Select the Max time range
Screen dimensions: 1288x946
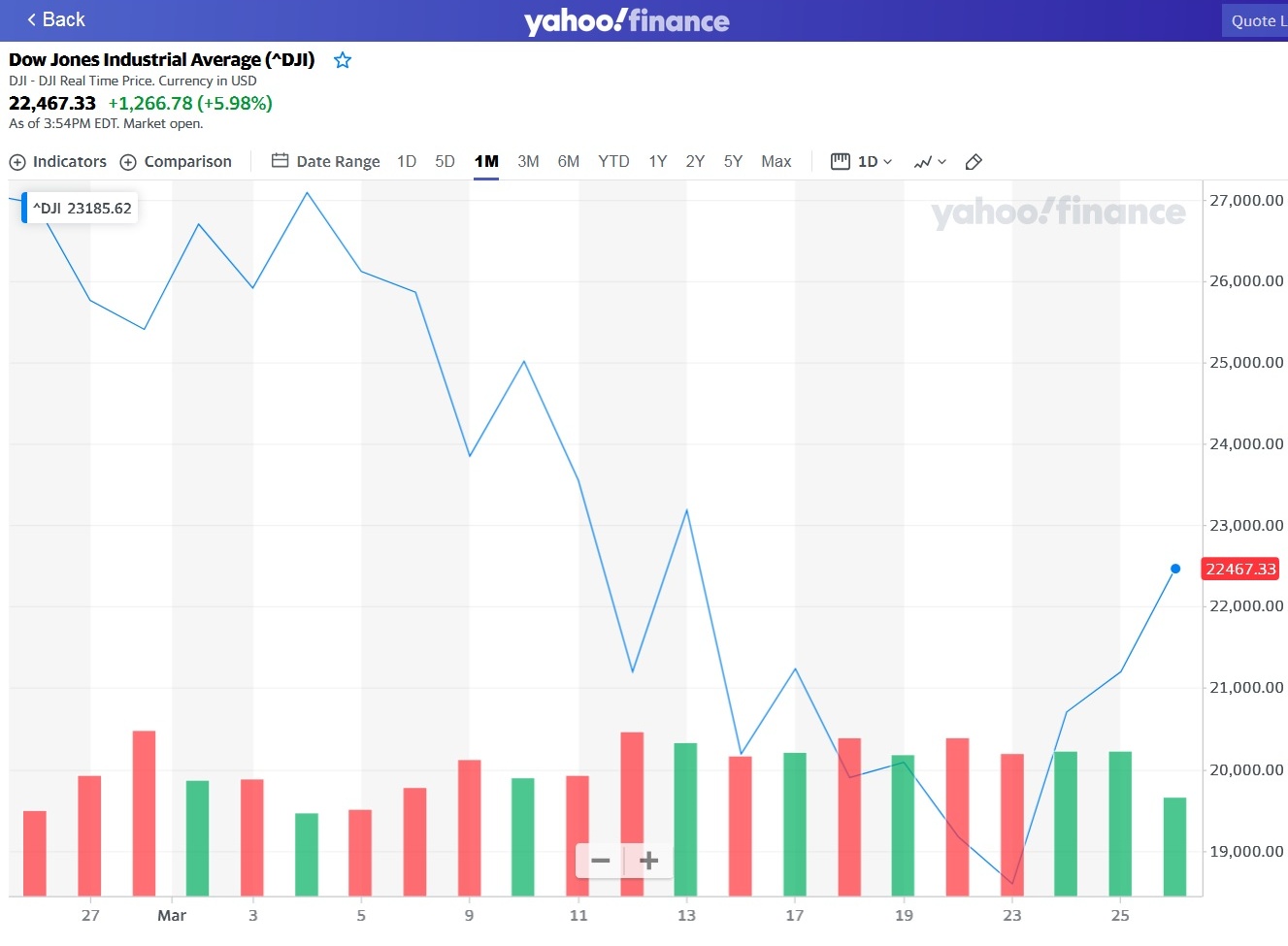(776, 162)
